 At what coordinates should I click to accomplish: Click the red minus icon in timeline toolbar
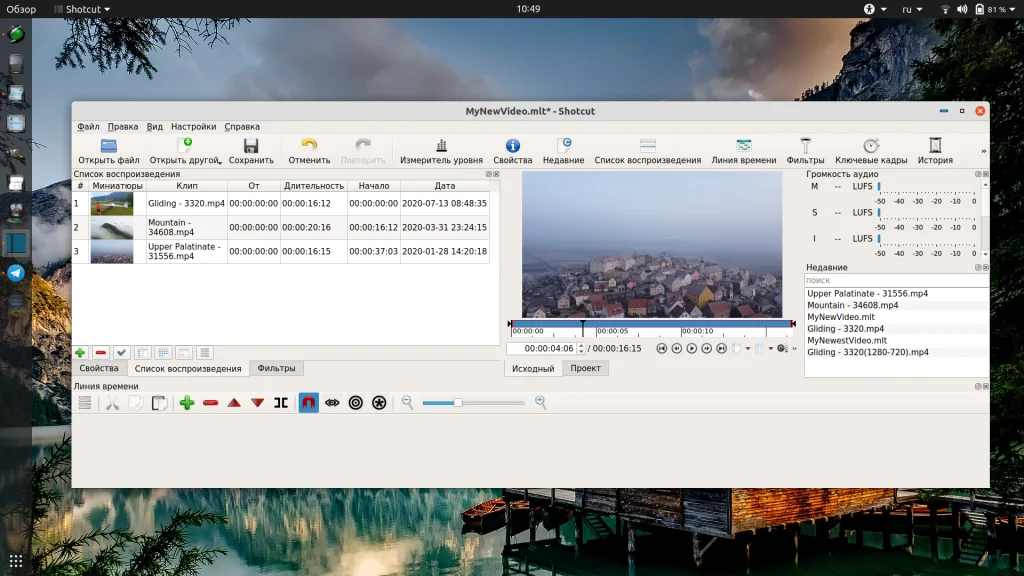point(210,403)
